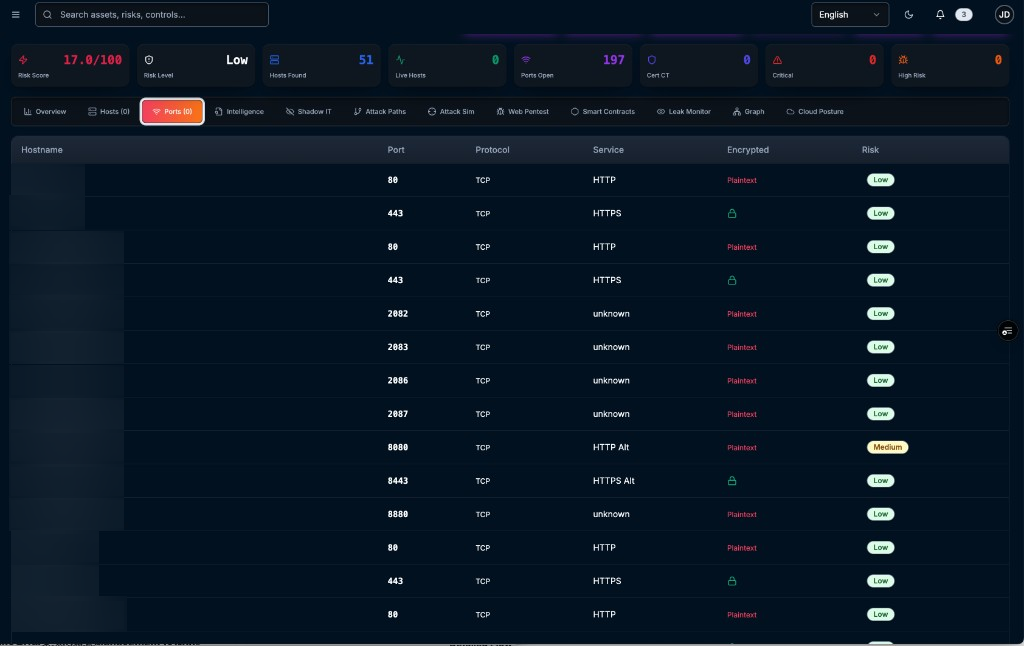Viewport: 1024px width, 646px height.
Task: Click the search assets input field
Action: pos(152,14)
